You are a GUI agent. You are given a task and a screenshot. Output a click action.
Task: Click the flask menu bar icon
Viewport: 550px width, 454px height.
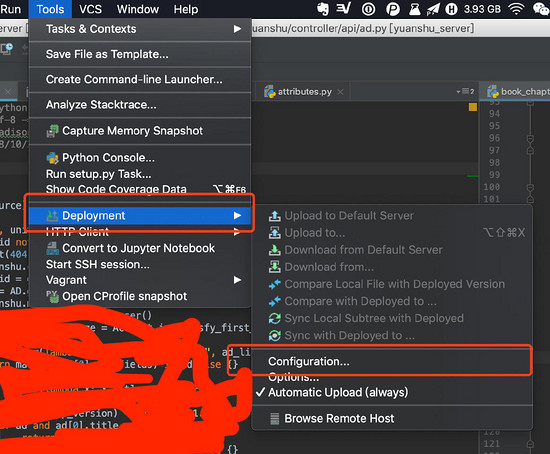[415, 9]
